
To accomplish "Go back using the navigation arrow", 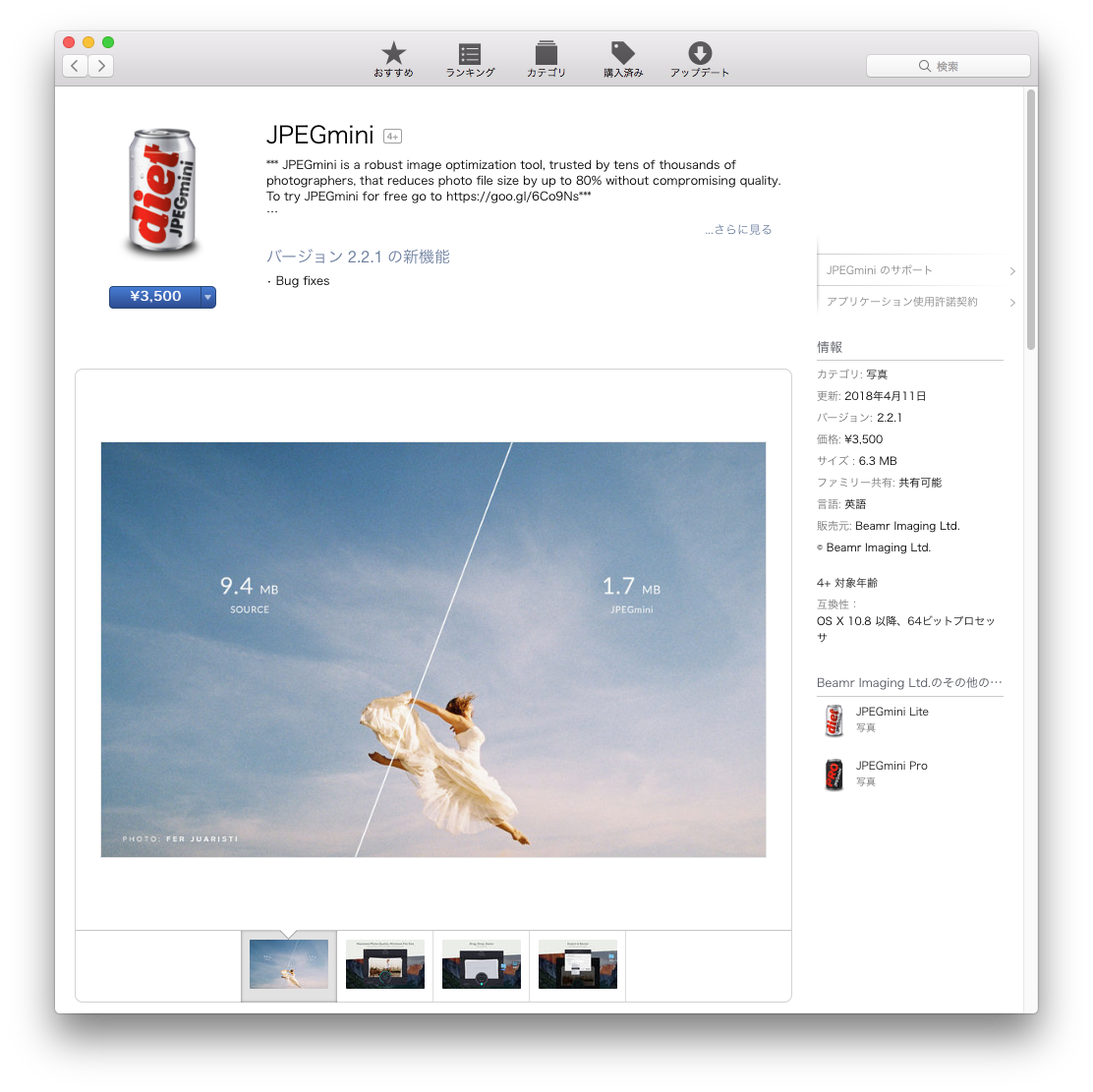I will click(75, 66).
